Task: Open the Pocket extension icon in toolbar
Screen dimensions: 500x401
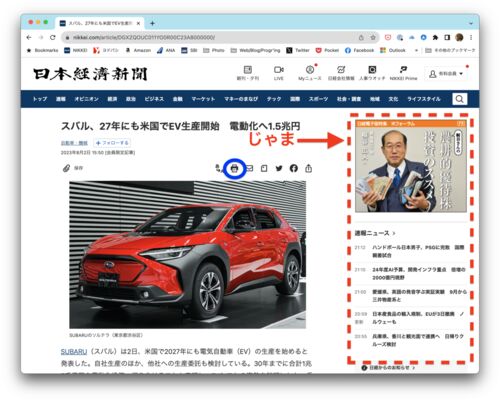Action: [388, 38]
